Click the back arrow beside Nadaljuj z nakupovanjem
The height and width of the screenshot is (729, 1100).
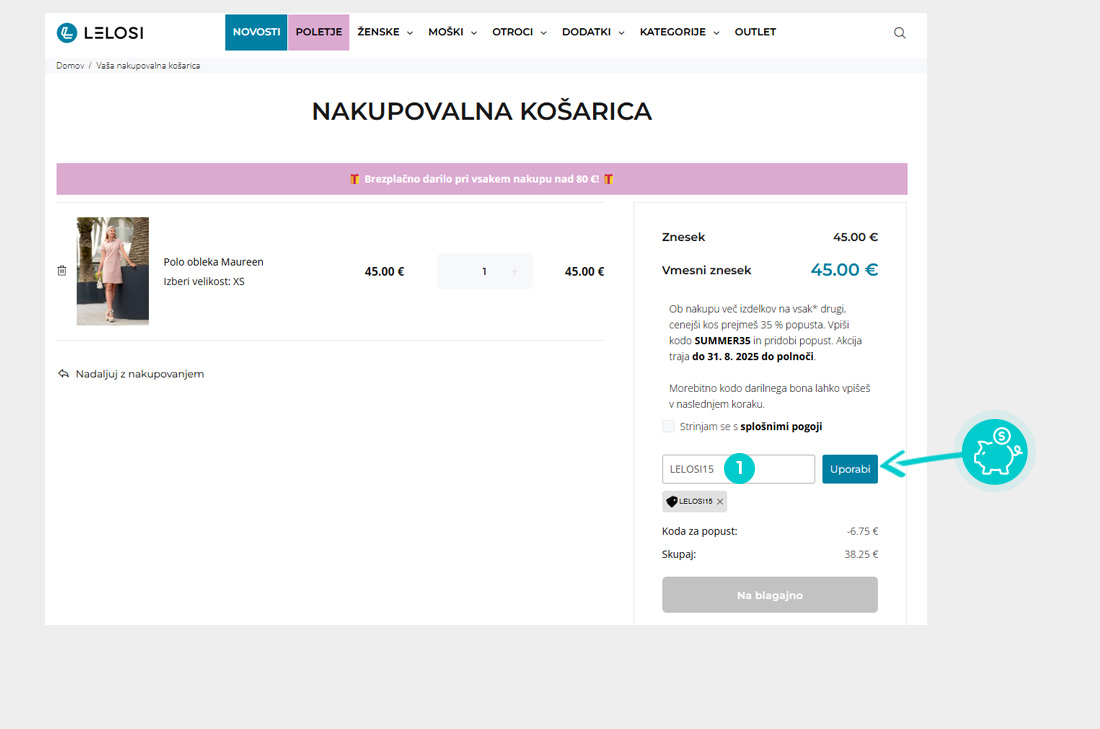tap(64, 374)
